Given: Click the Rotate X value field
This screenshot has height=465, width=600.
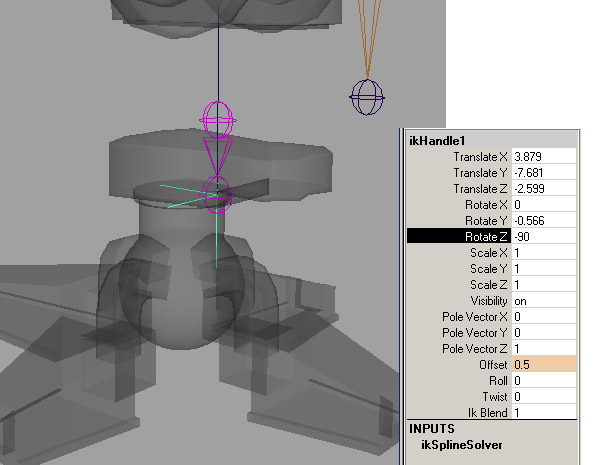Looking at the screenshot, I should click(544, 205).
